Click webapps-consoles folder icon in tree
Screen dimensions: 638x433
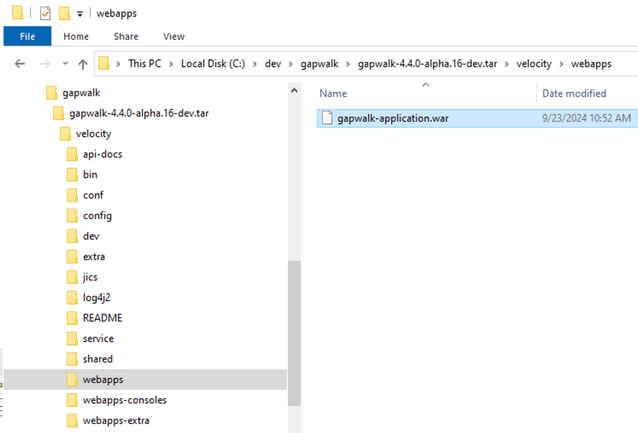tap(72, 400)
